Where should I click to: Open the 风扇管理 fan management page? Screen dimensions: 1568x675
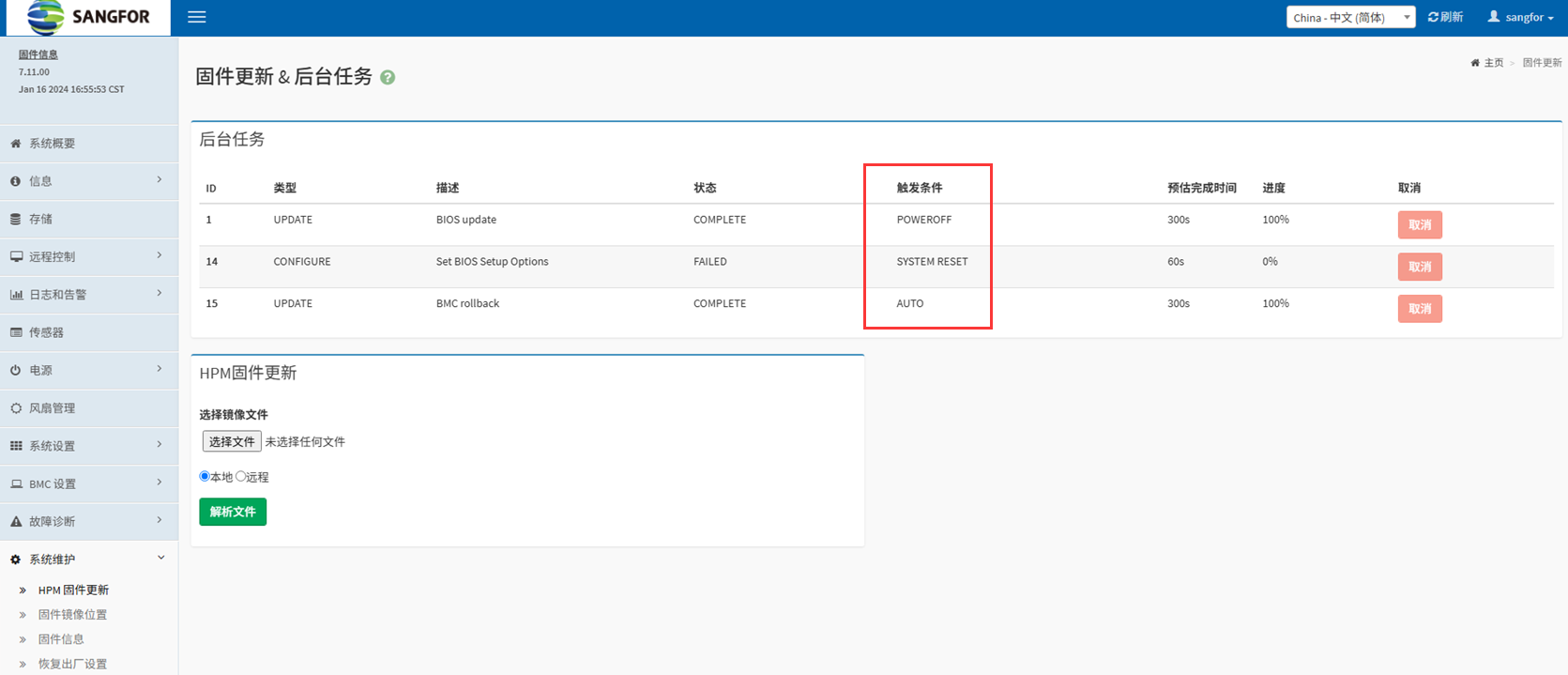tap(52, 408)
